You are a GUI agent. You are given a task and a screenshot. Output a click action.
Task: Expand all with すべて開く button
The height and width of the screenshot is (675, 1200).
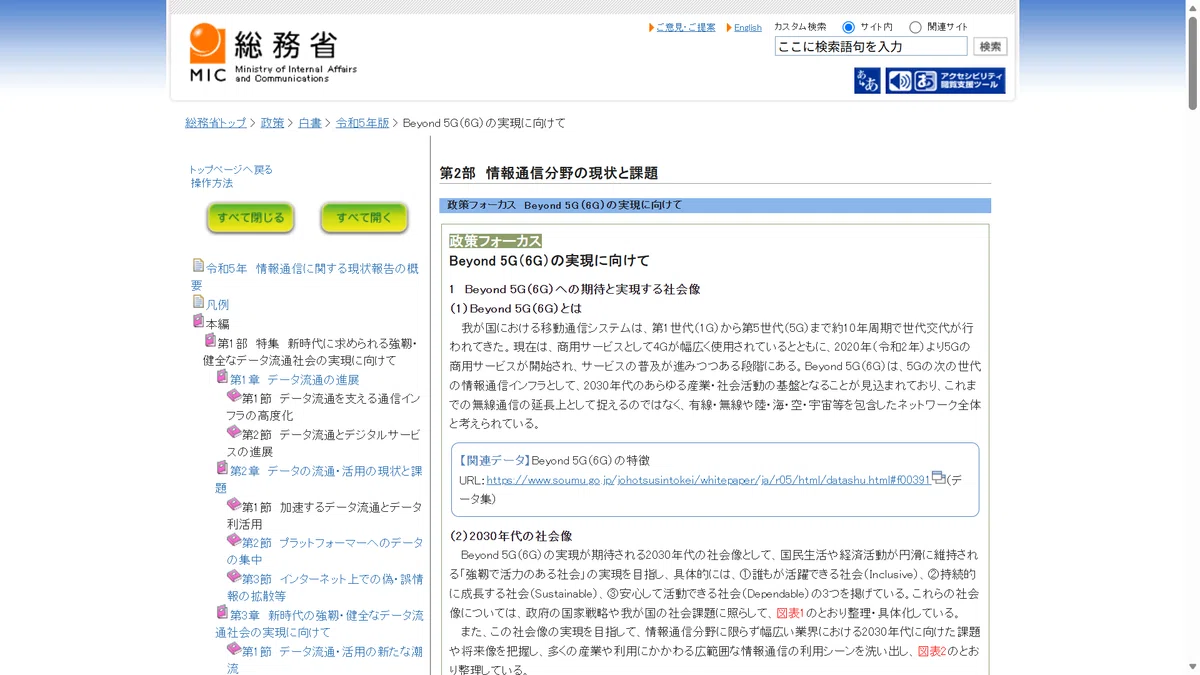pos(364,218)
